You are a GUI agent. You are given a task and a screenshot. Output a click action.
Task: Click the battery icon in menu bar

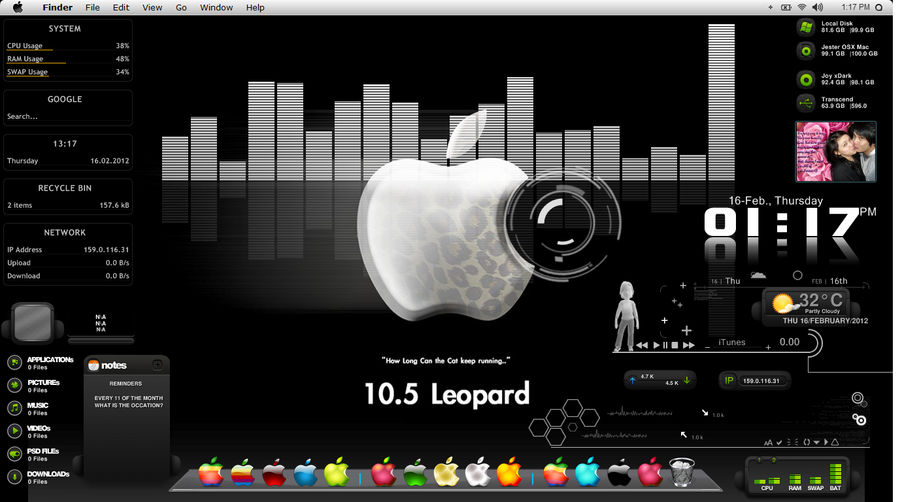(x=786, y=7)
